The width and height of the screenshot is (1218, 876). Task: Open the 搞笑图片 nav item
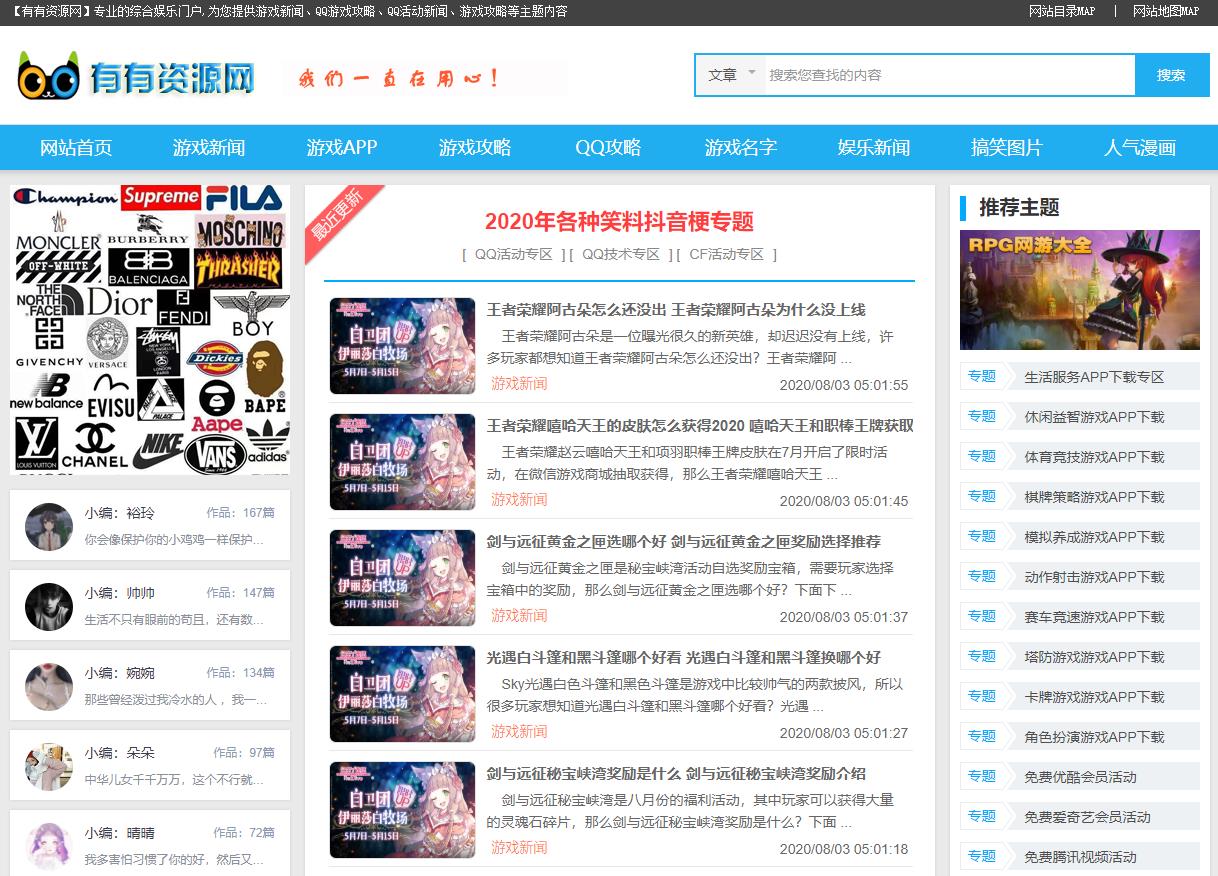(x=1007, y=148)
